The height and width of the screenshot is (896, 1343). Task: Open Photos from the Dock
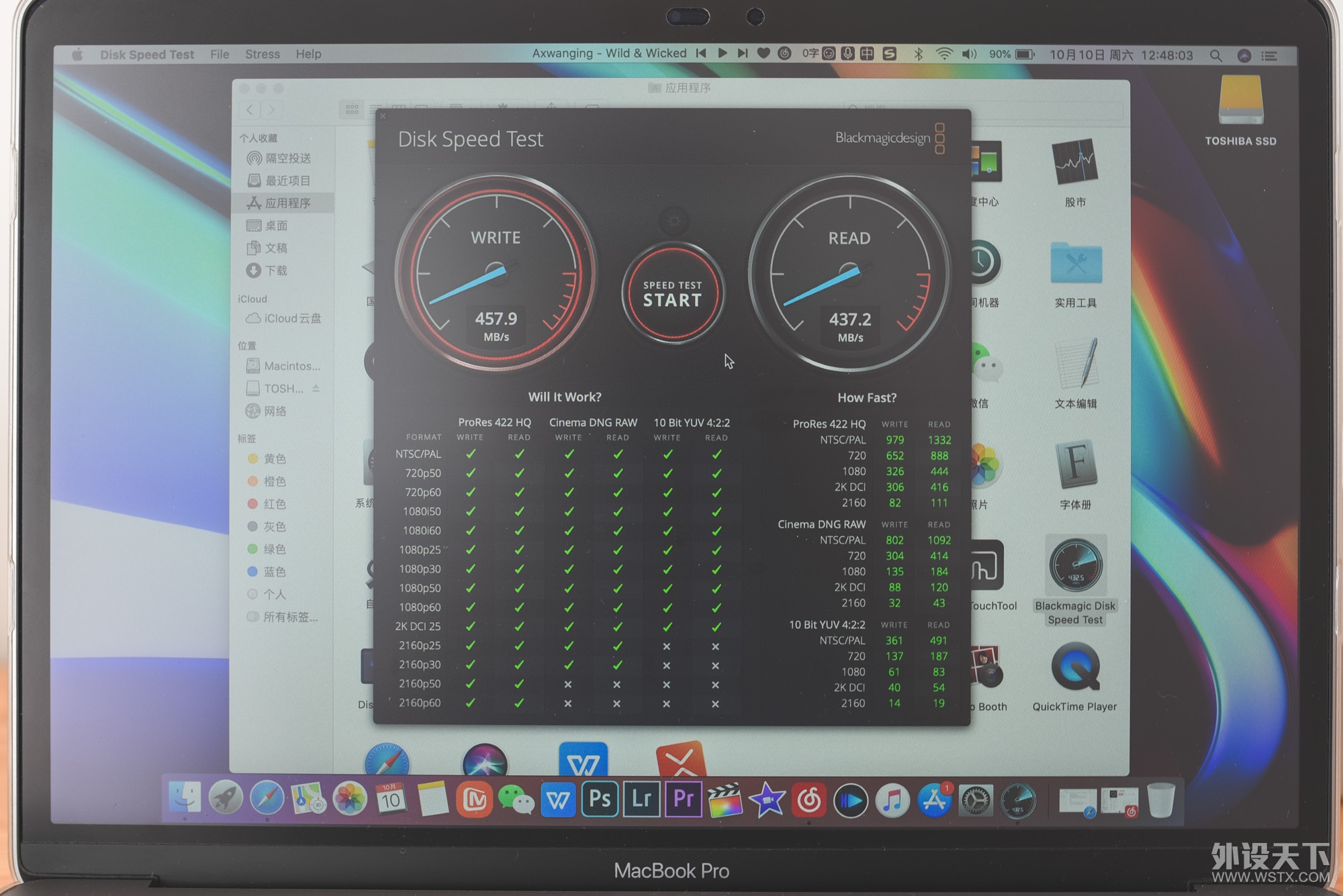(x=350, y=799)
